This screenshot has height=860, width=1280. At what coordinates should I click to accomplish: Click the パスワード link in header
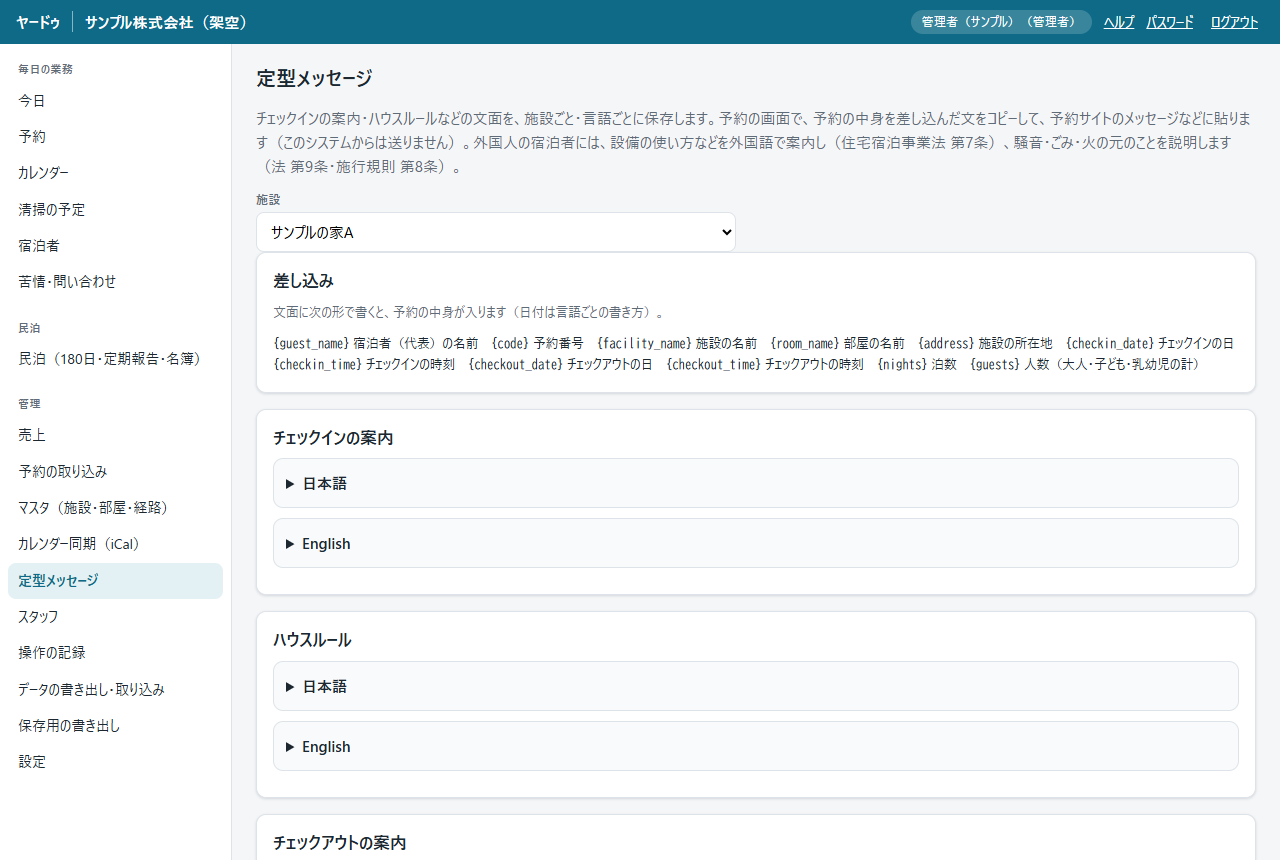1170,22
